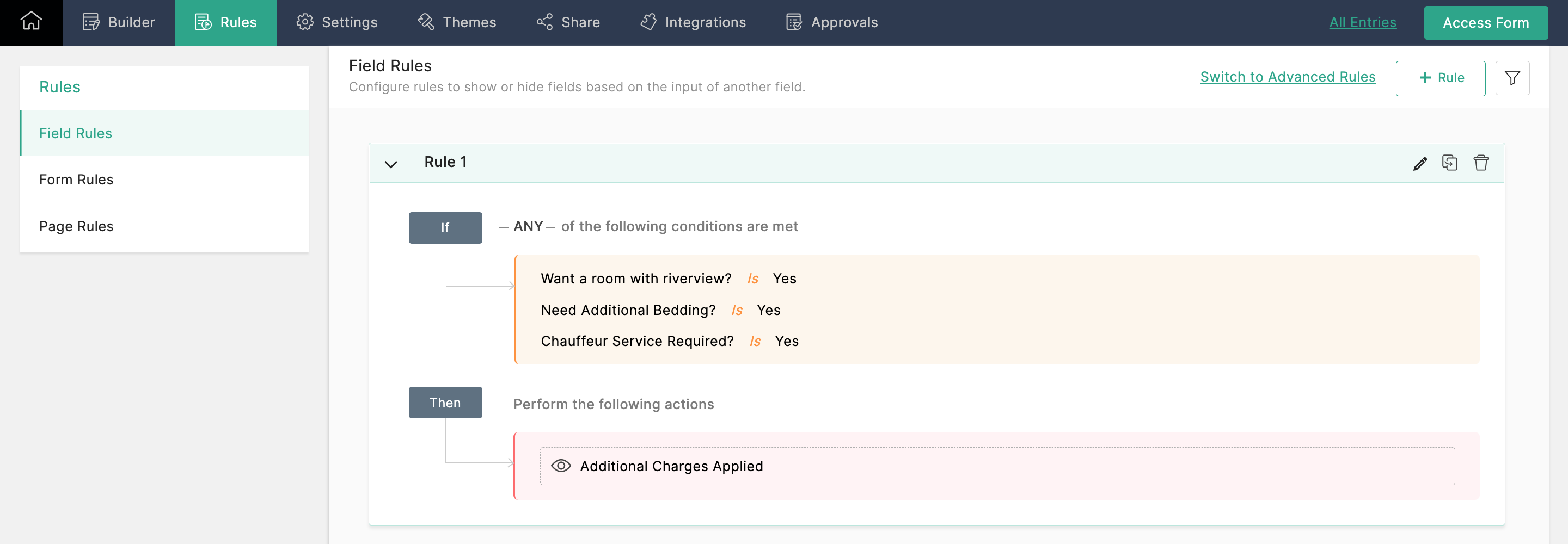Open the Approvals tab
The image size is (1568, 544).
[x=831, y=22]
